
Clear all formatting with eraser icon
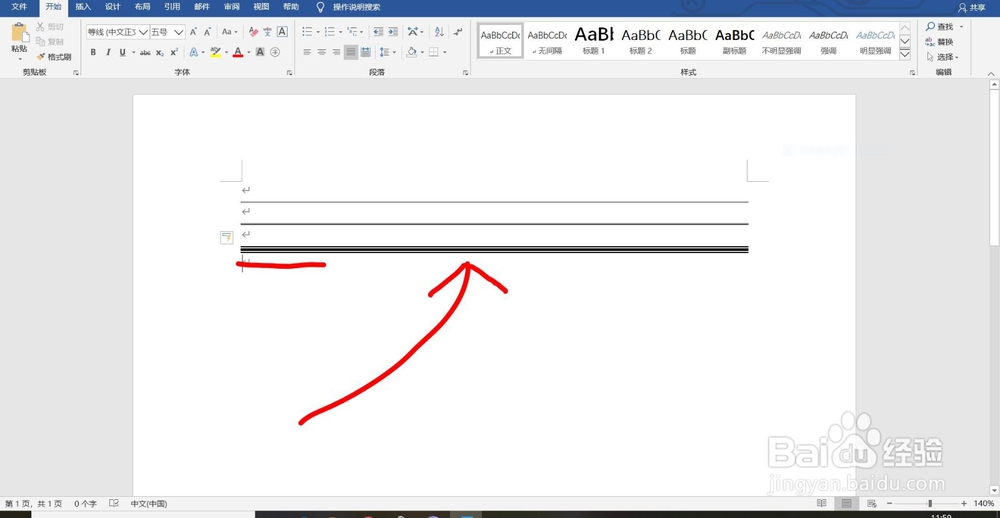tap(253, 32)
